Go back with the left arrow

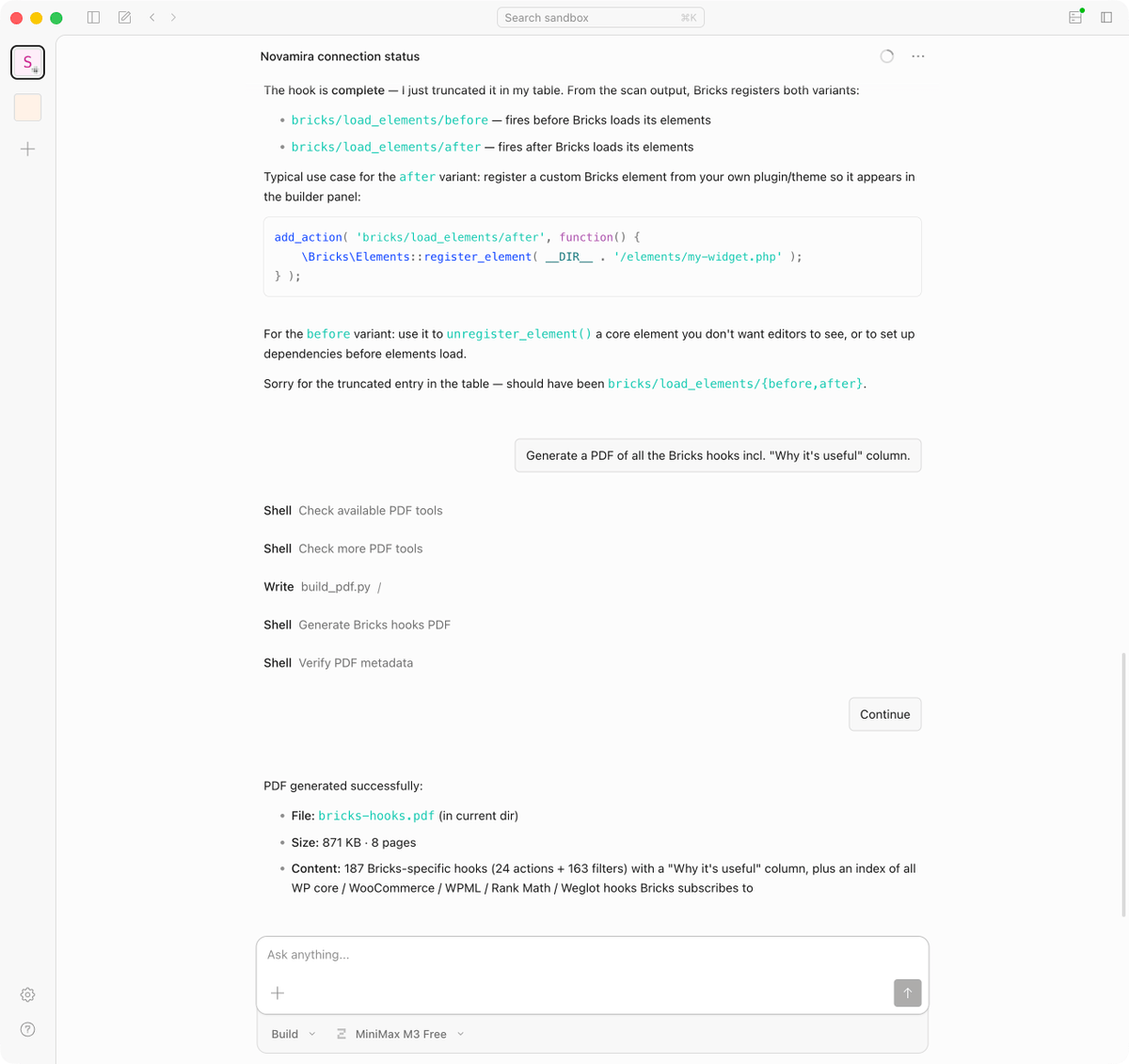point(151,18)
